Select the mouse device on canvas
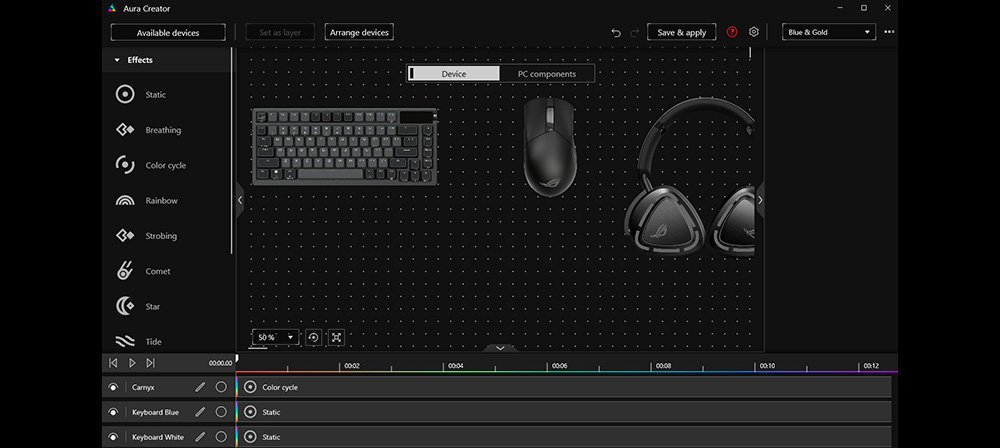Image resolution: width=1000 pixels, height=448 pixels. [550, 147]
